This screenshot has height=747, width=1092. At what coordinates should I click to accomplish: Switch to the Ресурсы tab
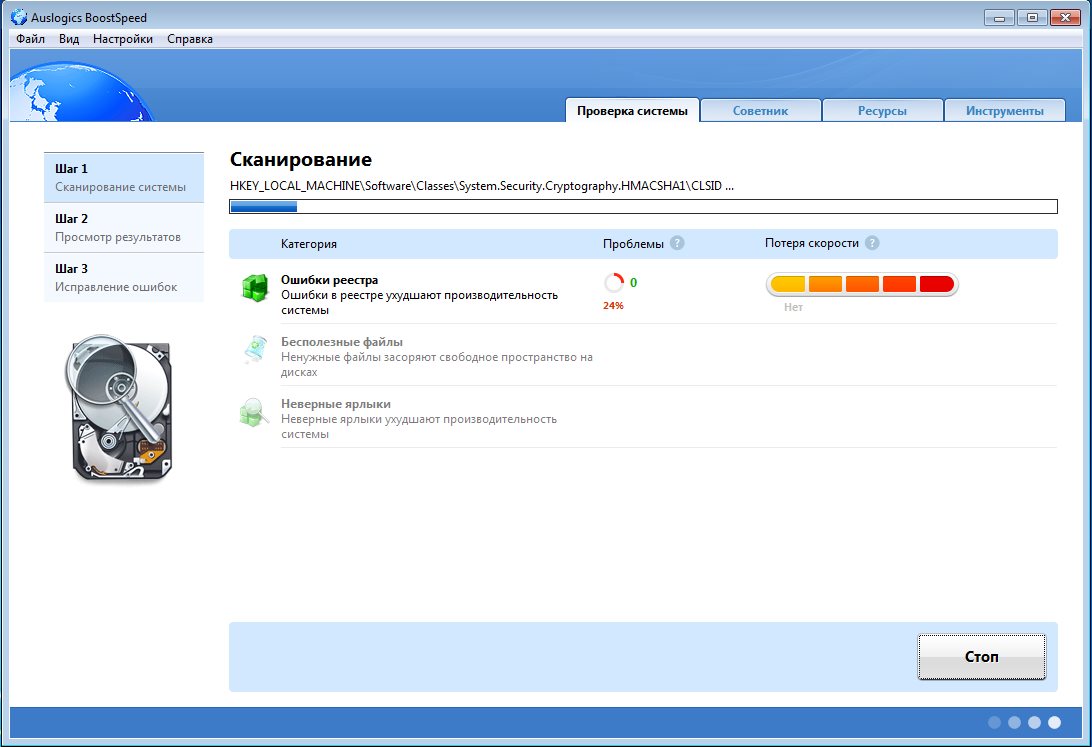pyautogui.click(x=882, y=111)
